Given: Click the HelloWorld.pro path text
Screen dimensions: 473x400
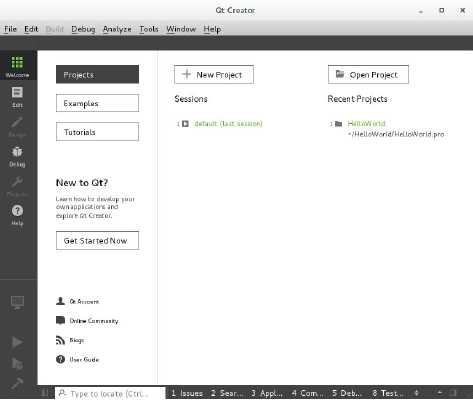Looking at the screenshot, I should click(396, 134).
